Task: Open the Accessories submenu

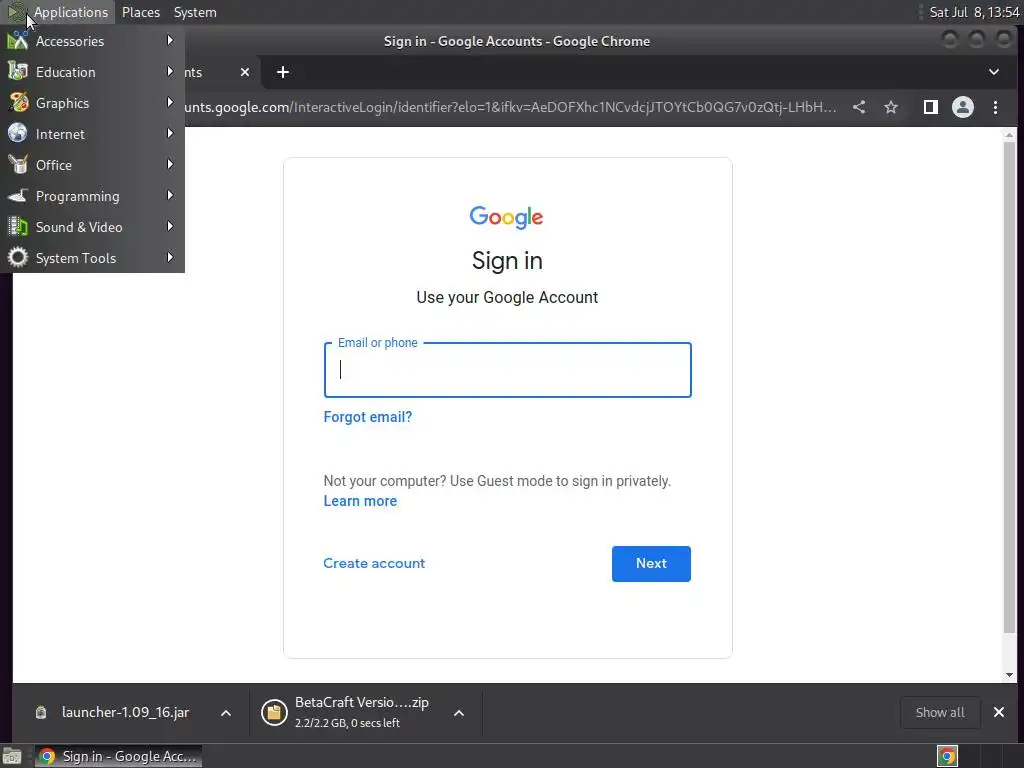Action: [92, 41]
